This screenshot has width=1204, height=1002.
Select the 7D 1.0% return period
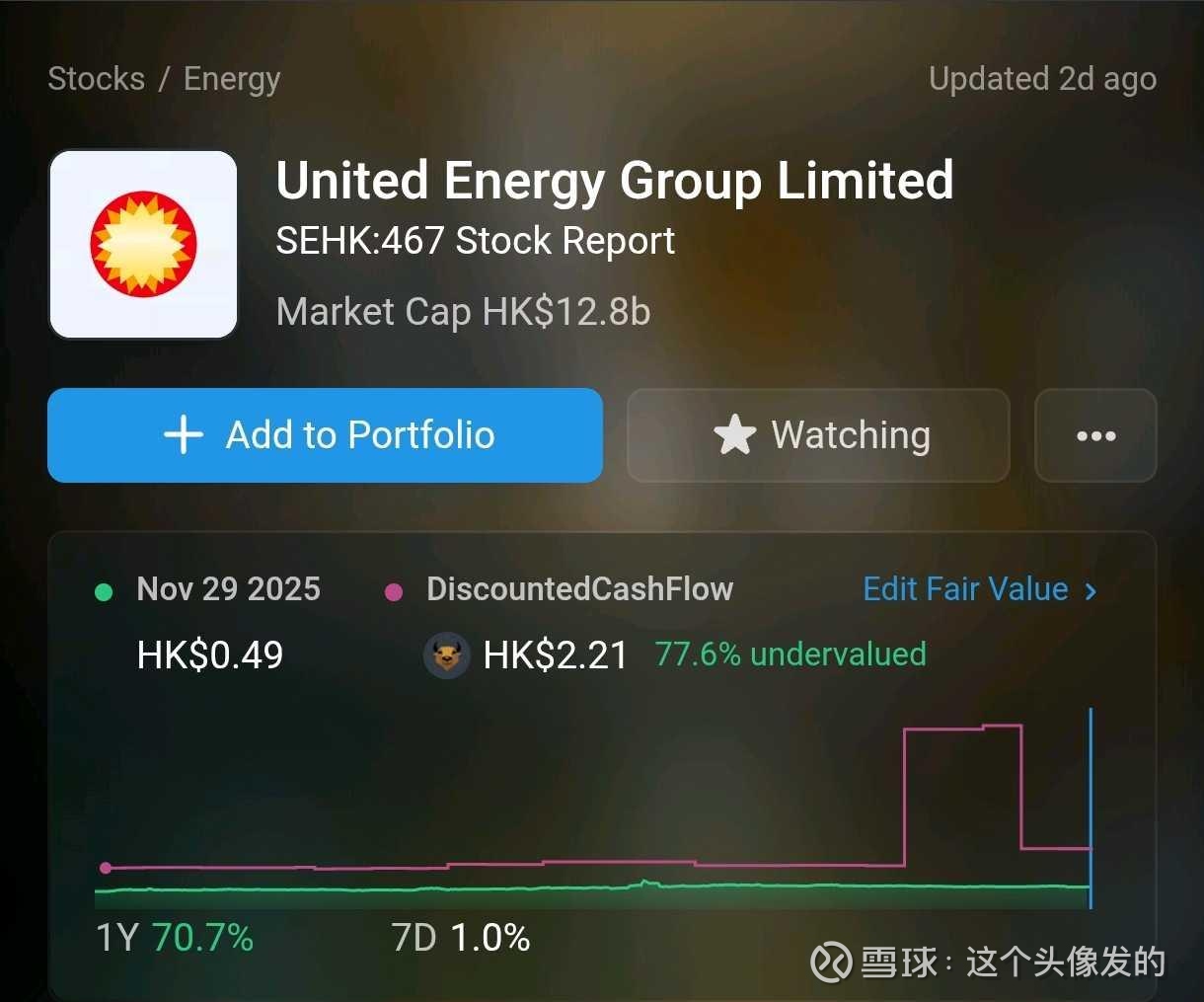point(461,937)
